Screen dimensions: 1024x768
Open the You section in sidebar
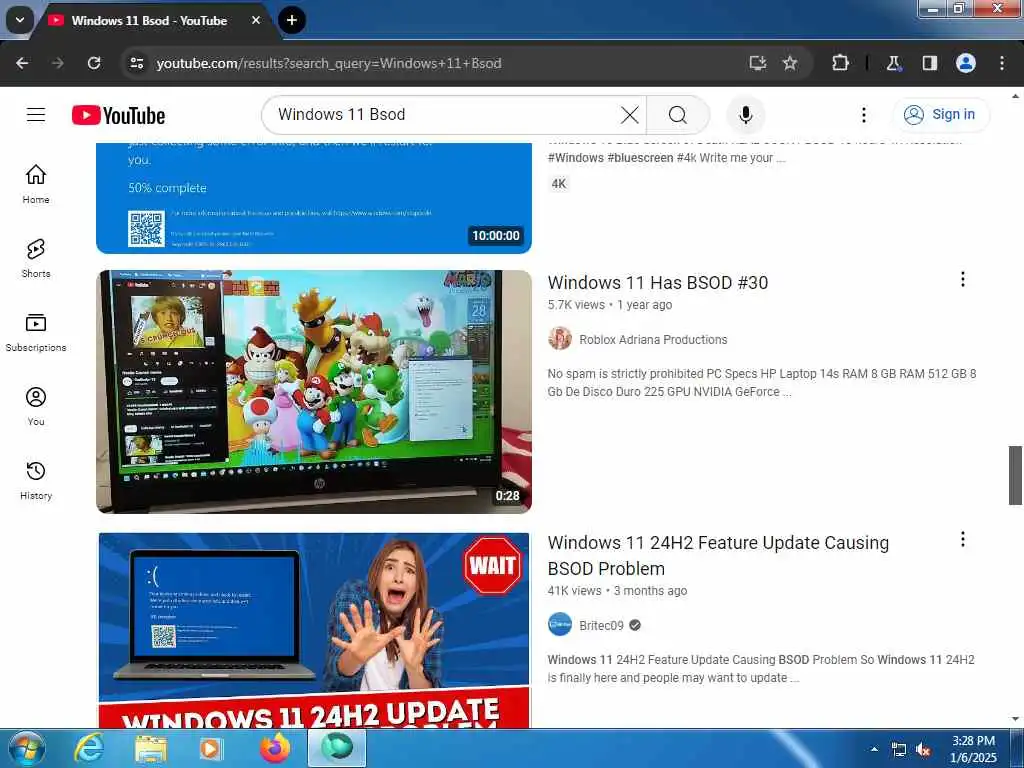click(x=36, y=406)
